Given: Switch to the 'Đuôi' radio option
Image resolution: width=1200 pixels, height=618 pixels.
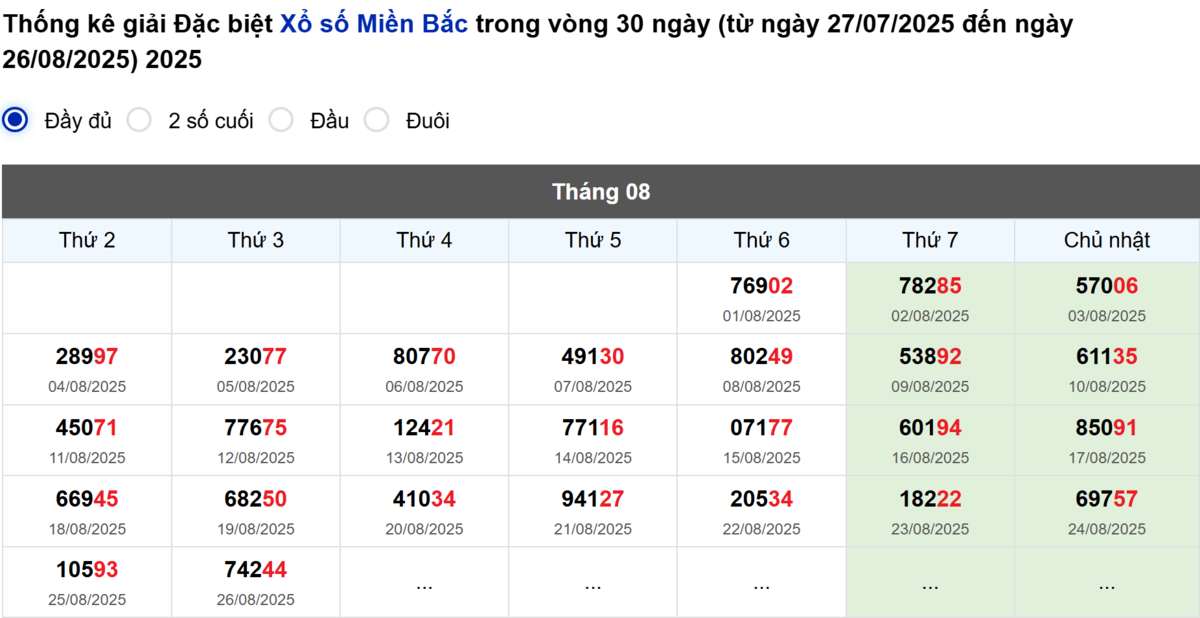Looking at the screenshot, I should 376,120.
